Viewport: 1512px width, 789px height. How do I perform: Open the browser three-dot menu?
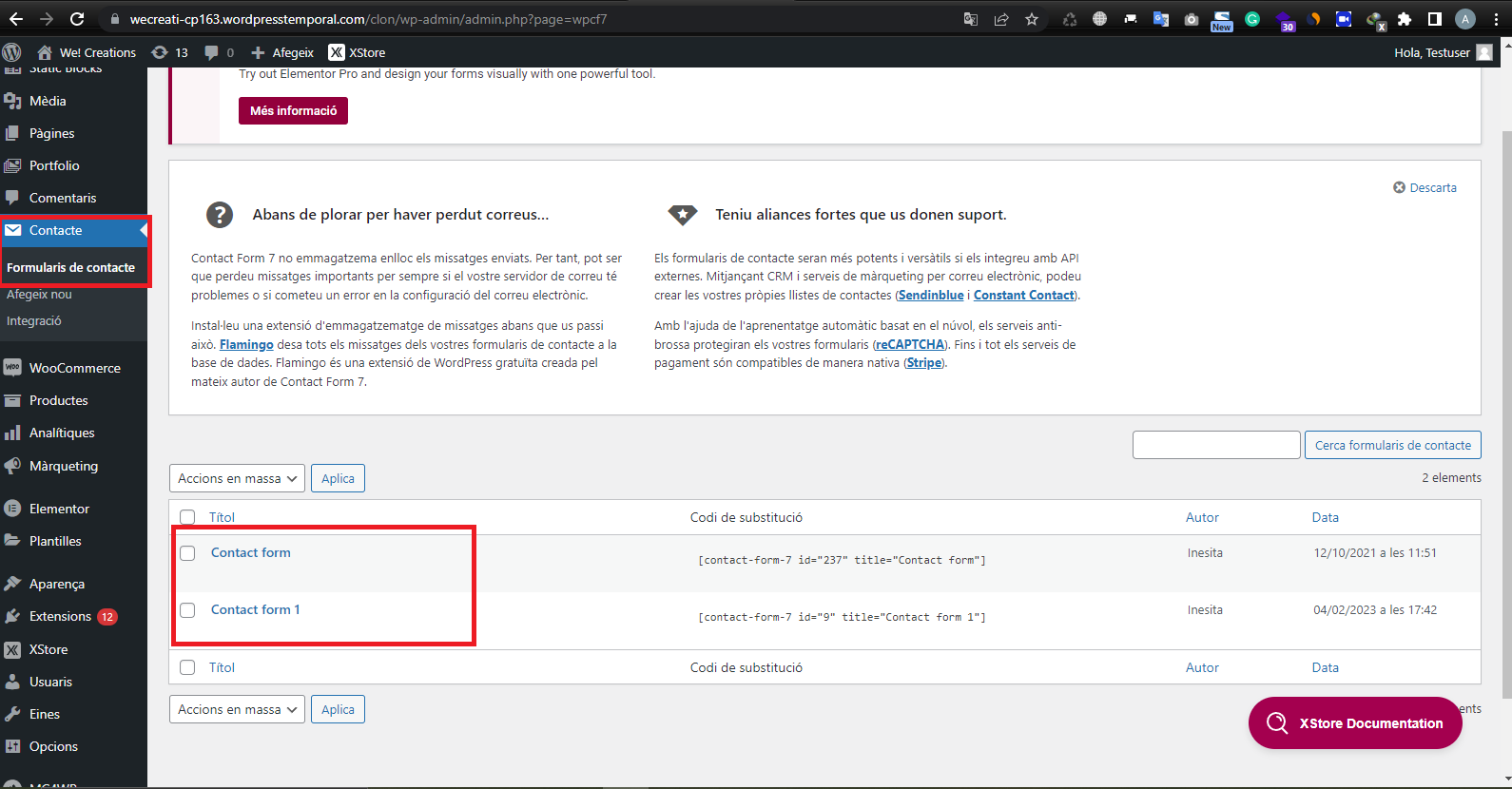[1496, 19]
